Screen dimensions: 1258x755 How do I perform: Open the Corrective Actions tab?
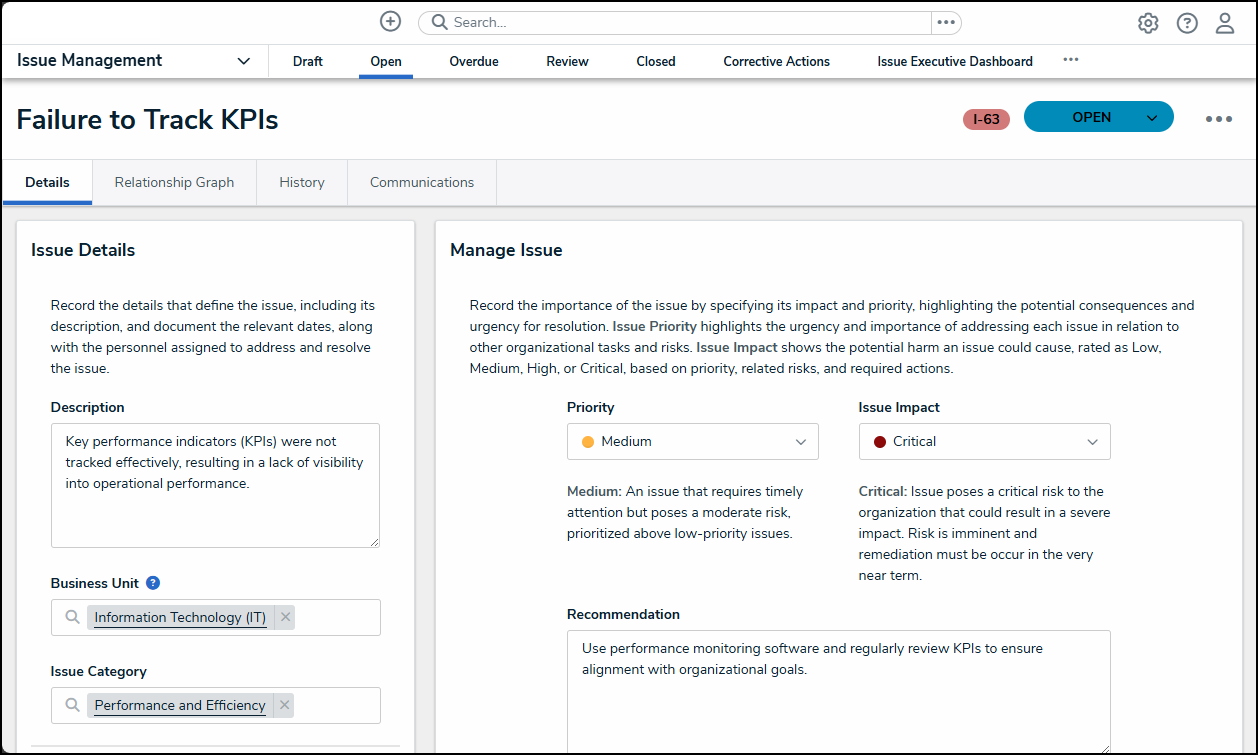pos(777,62)
